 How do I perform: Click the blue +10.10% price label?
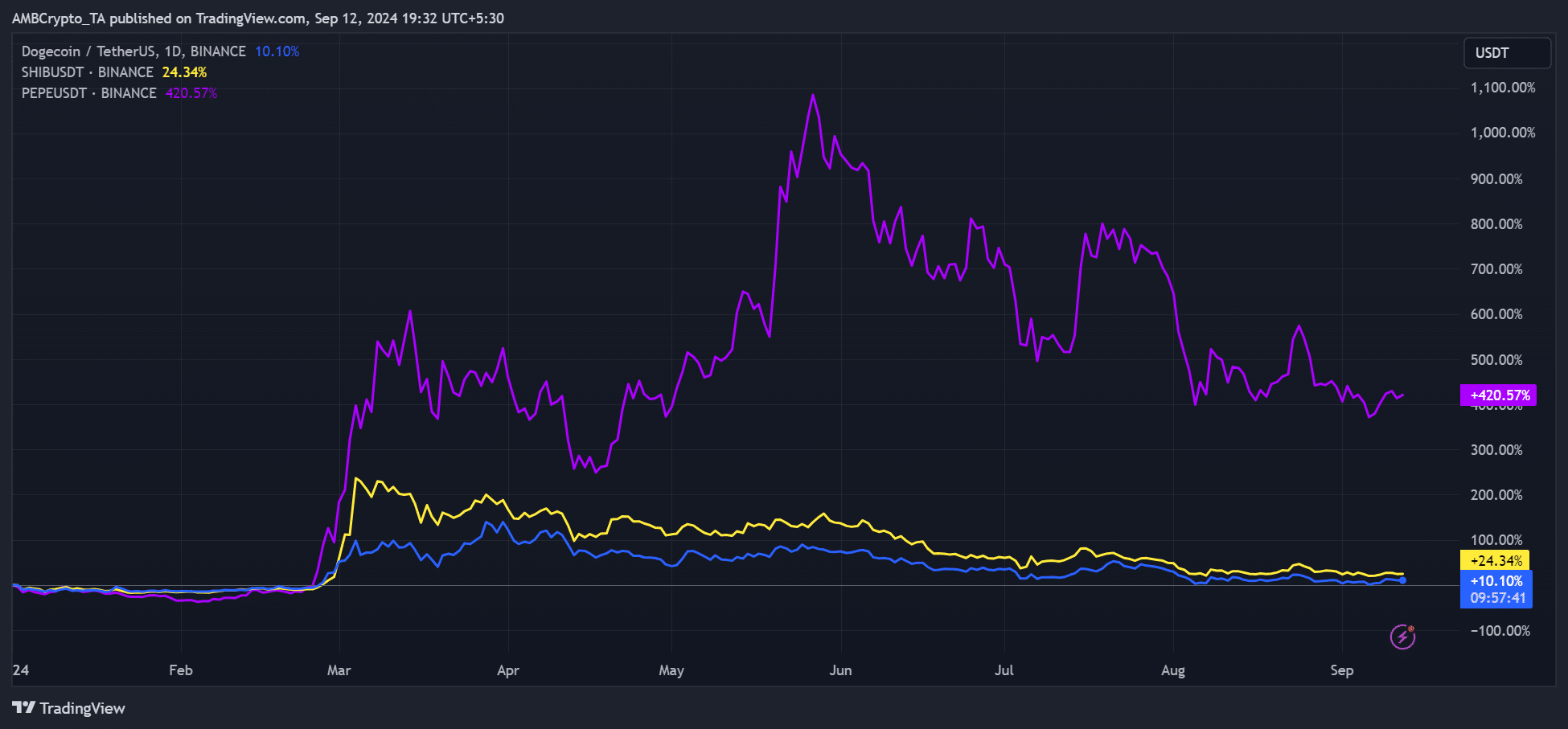pos(1496,580)
